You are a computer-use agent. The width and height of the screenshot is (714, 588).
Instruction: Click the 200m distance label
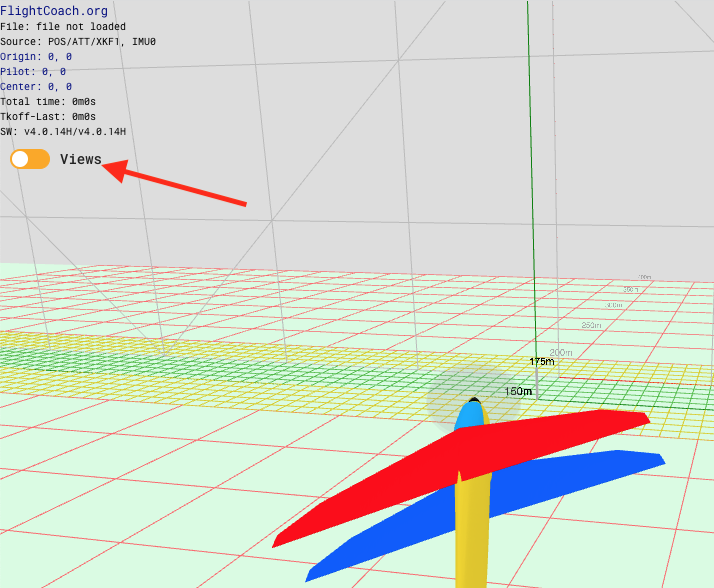pyautogui.click(x=561, y=353)
